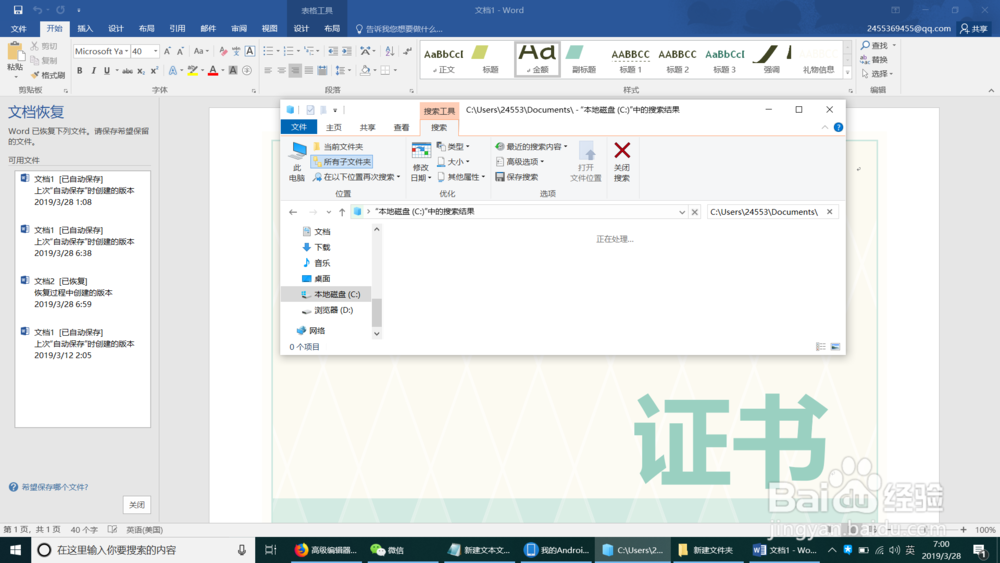Image resolution: width=1000 pixels, height=563 pixels.
Task: Click the back arrow in Explorer
Action: point(293,212)
